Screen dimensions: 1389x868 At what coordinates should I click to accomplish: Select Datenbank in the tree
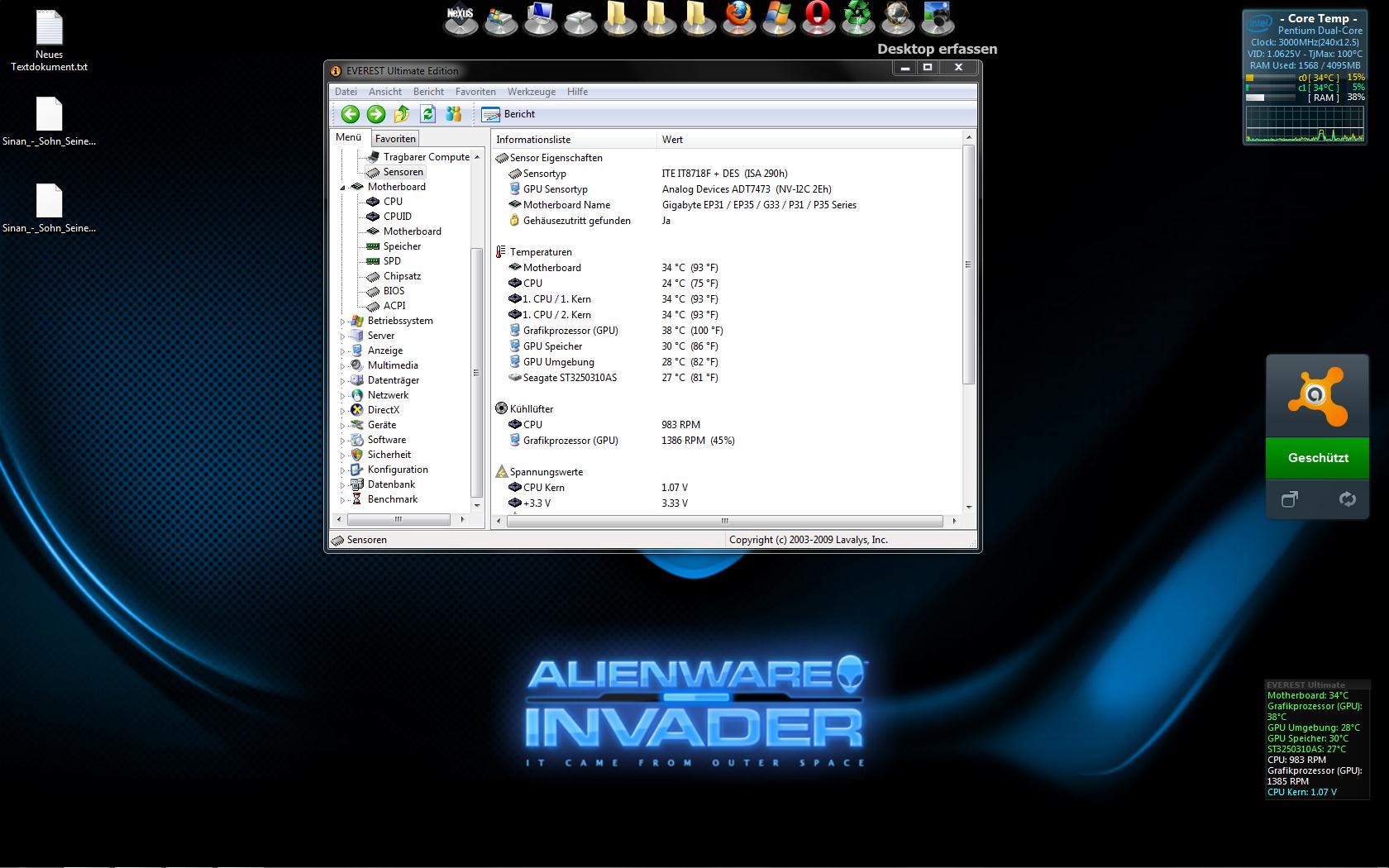(x=391, y=484)
